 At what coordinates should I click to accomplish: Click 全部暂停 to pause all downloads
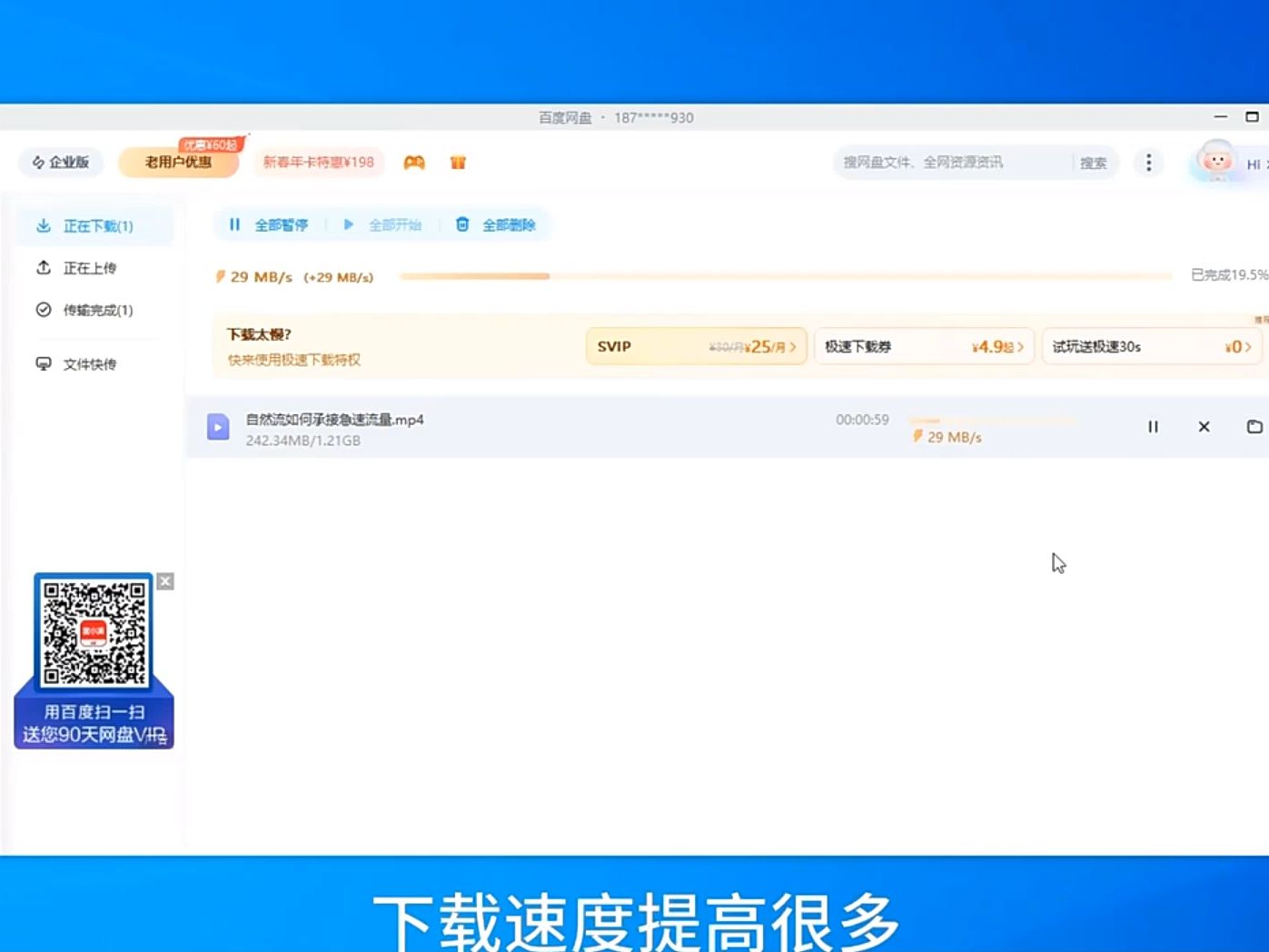click(269, 225)
